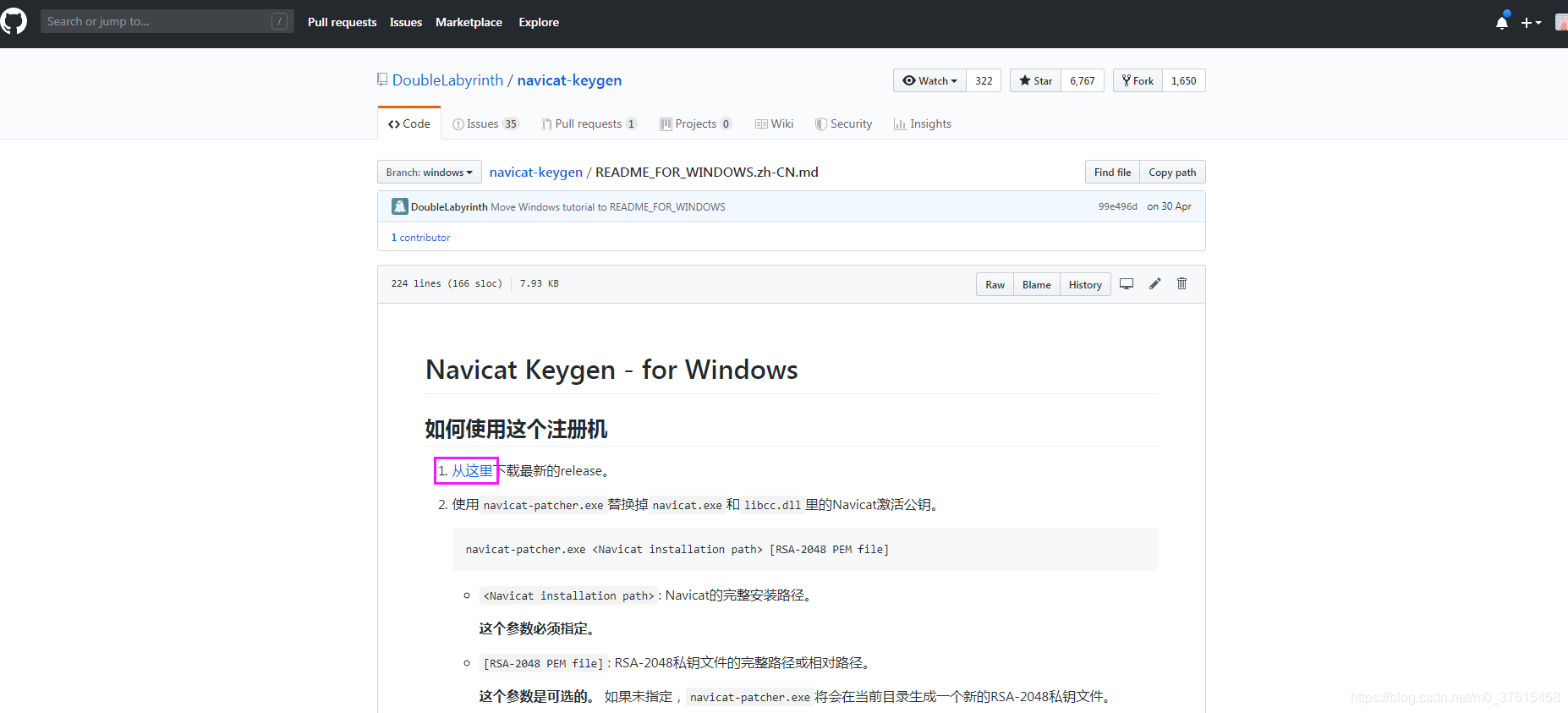This screenshot has height=713, width=1568.
Task: Click the 1 contributor link
Action: point(420,238)
